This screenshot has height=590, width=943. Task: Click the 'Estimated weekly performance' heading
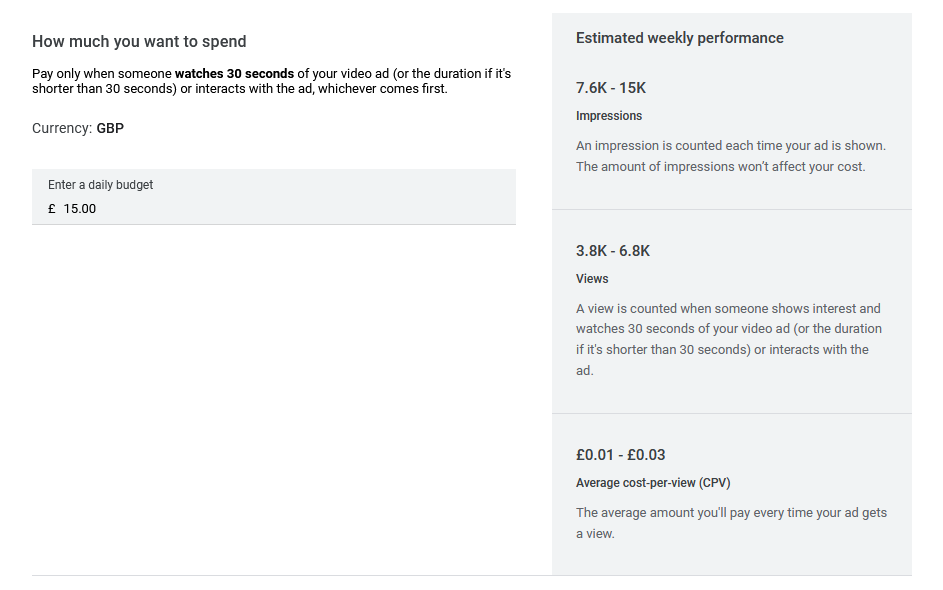click(x=679, y=38)
